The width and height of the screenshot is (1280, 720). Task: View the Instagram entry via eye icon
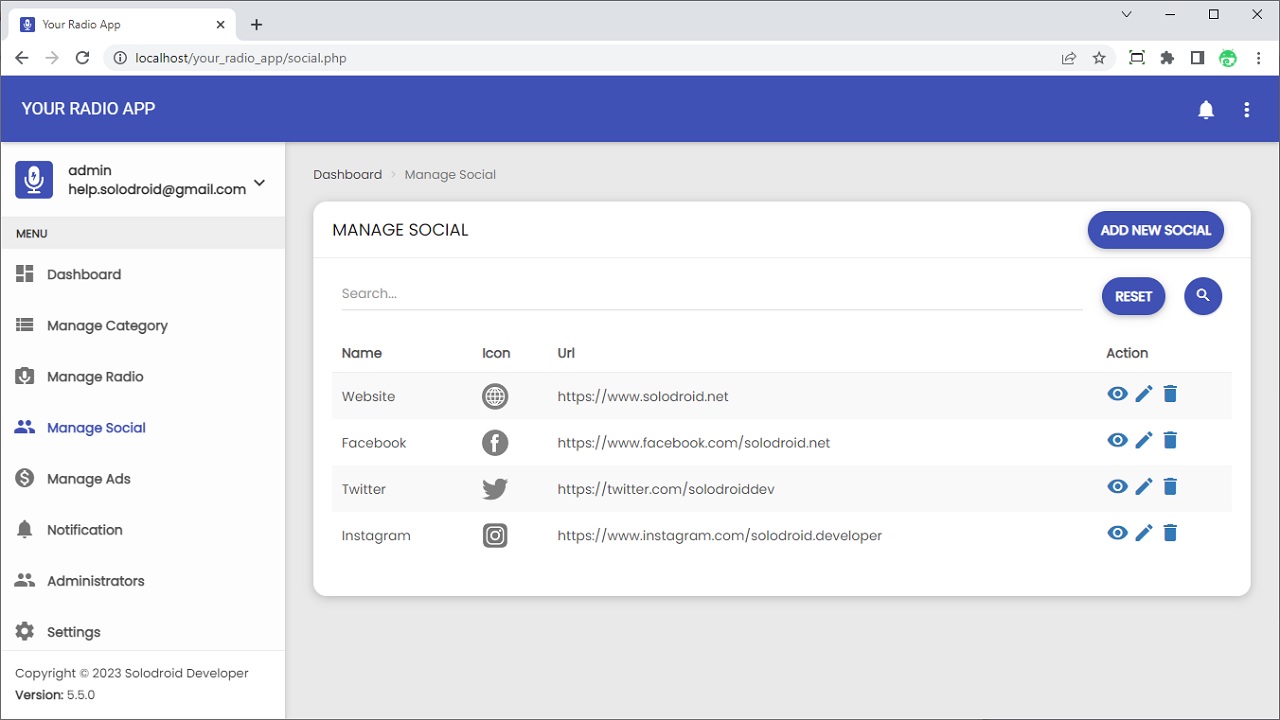1117,533
